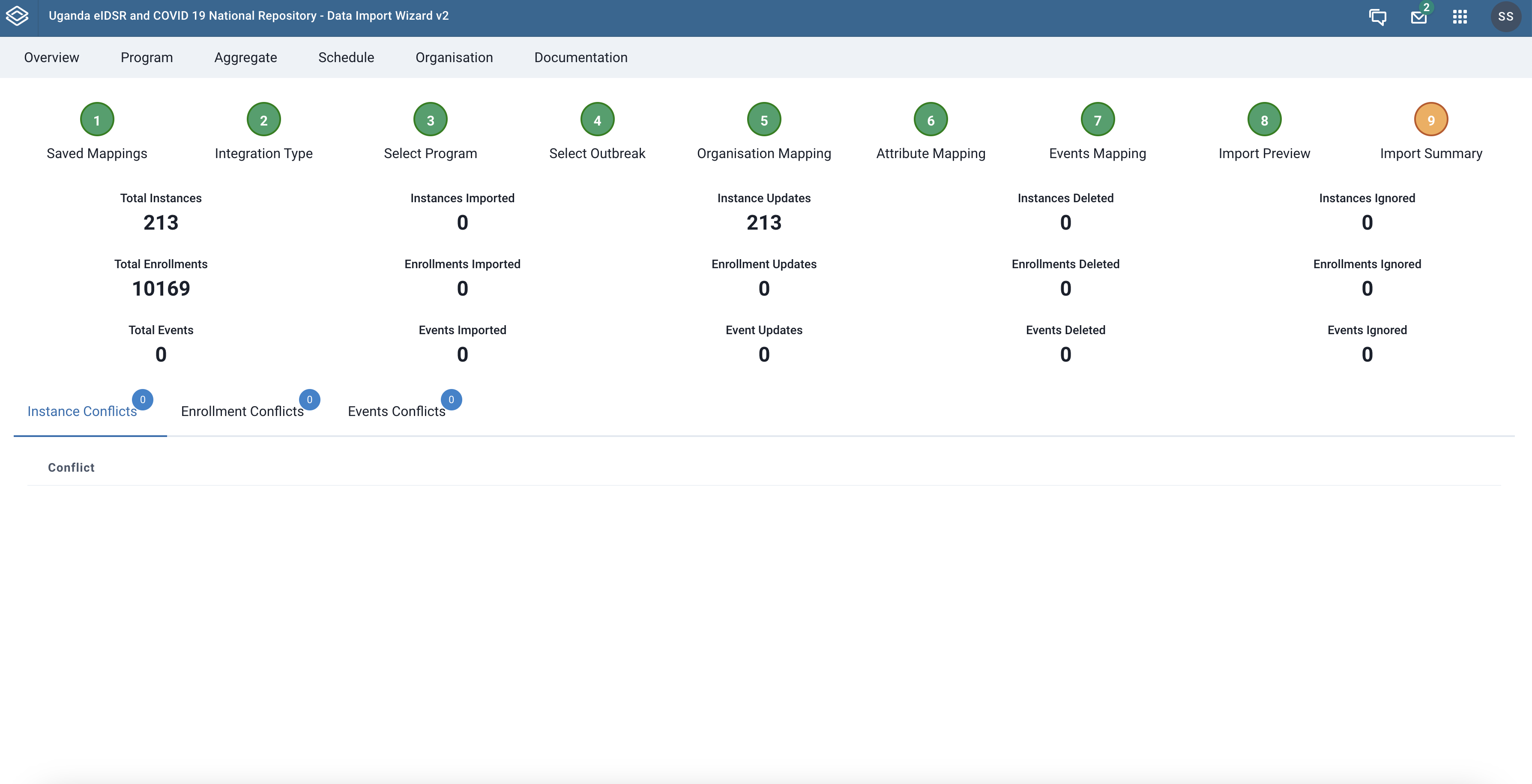The image size is (1532, 784).
Task: Select step 9 Import Summary circle
Action: pos(1431,120)
